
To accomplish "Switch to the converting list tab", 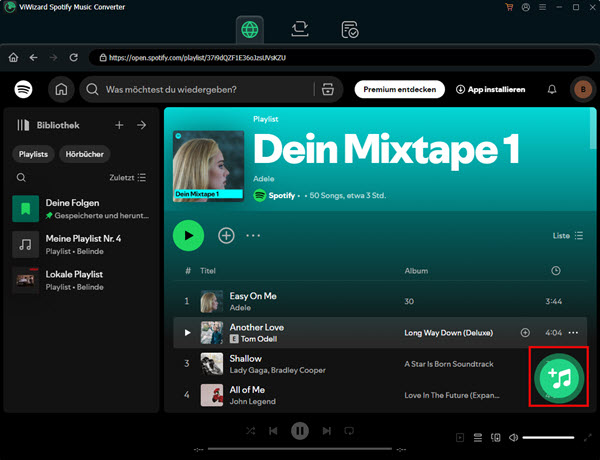I will 300,29.
